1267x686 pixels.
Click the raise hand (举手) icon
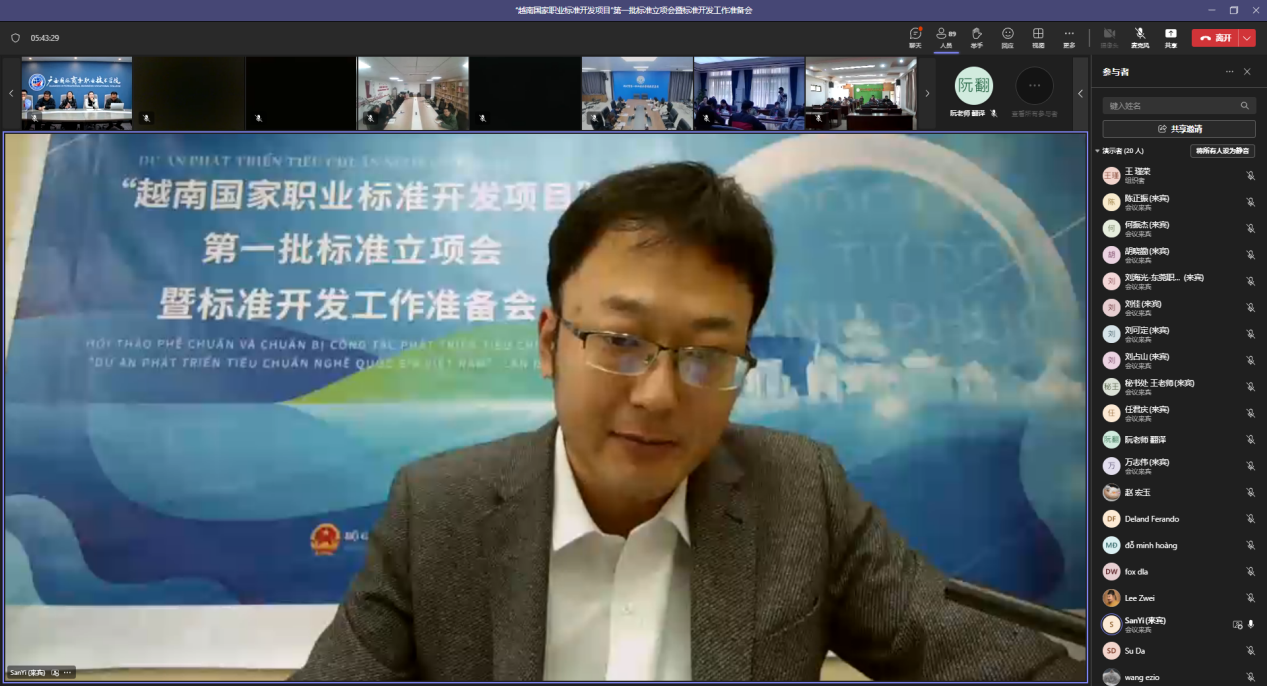coord(976,36)
